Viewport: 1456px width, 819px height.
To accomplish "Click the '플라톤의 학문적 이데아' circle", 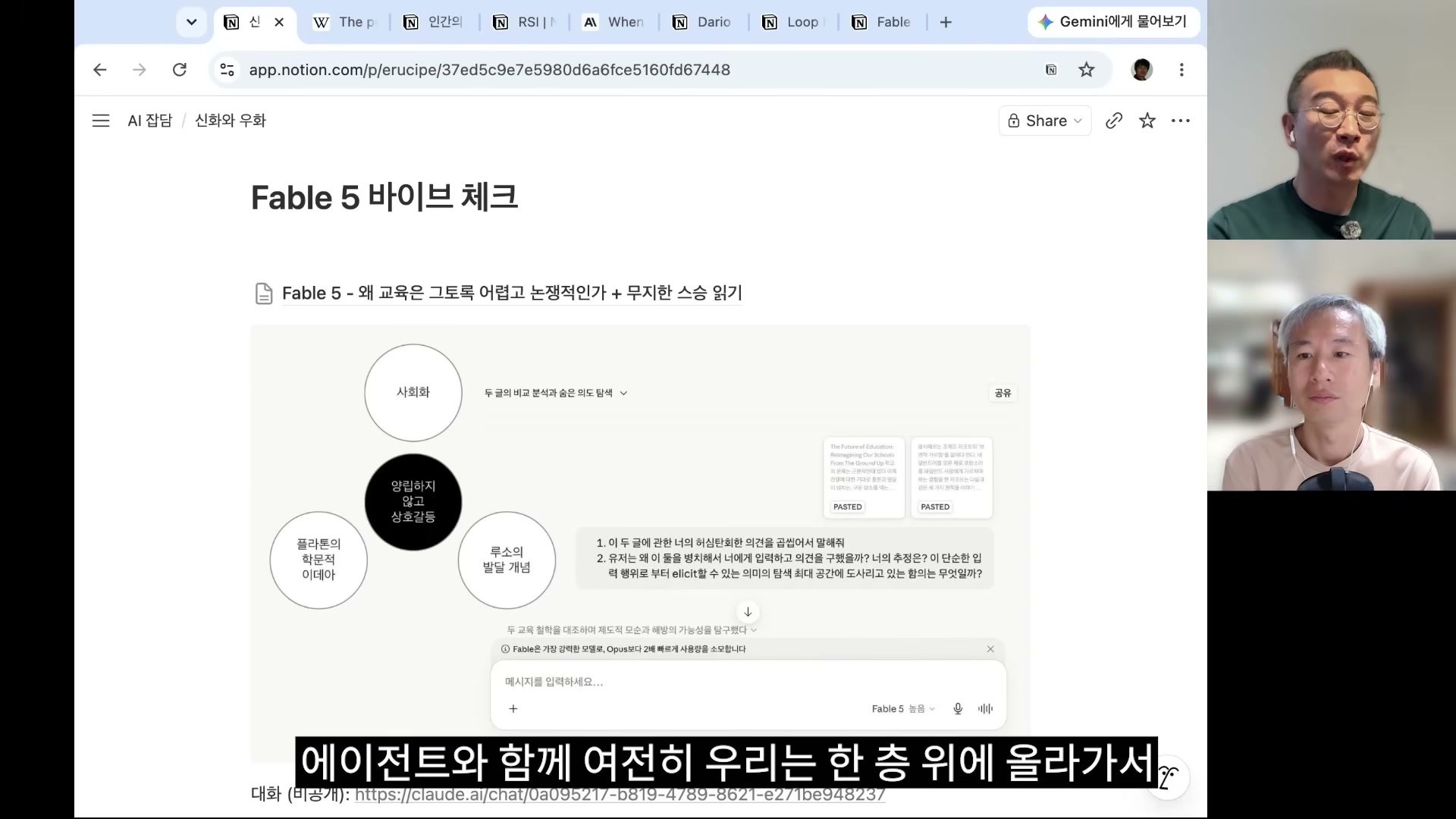I will tap(318, 560).
